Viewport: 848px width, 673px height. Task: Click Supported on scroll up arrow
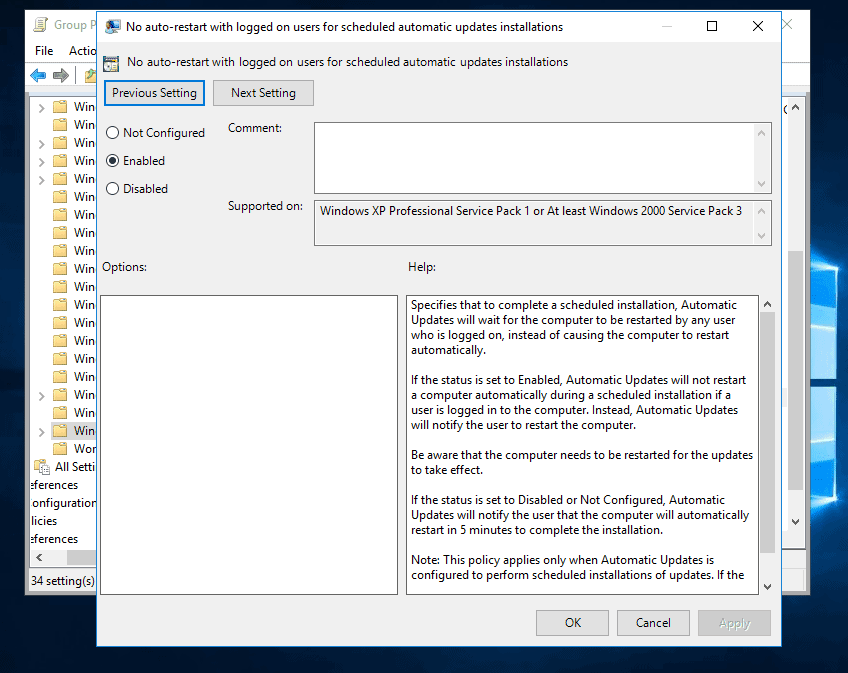pos(761,211)
